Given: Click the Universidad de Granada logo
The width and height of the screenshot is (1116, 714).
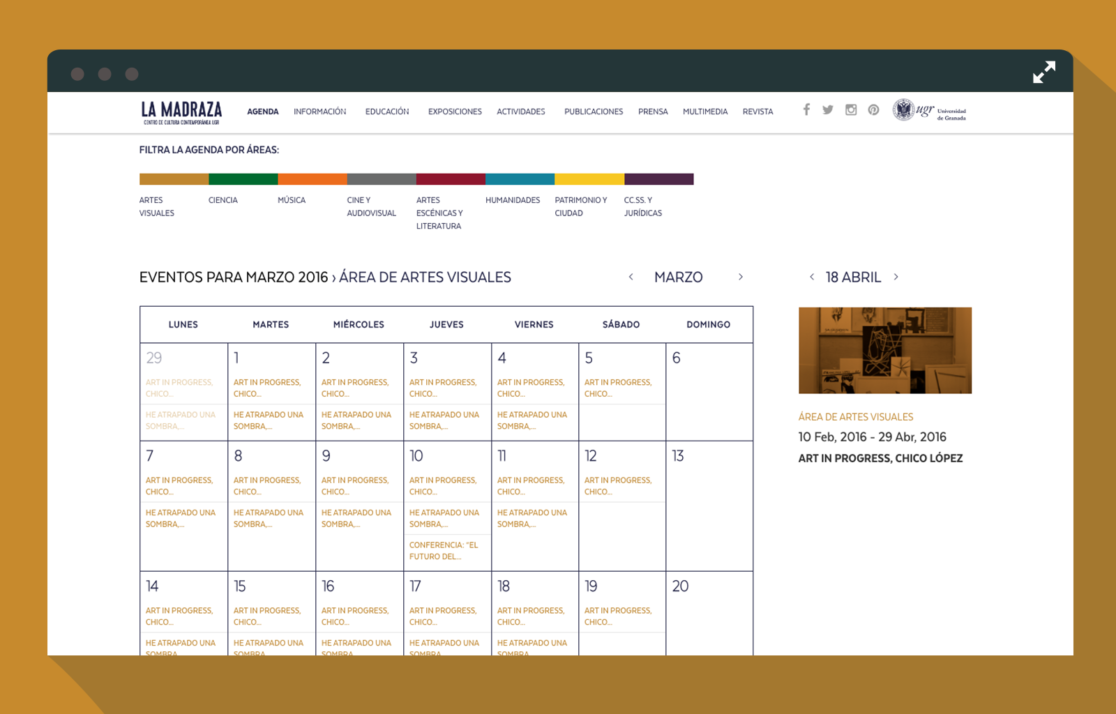Looking at the screenshot, I should (x=929, y=110).
